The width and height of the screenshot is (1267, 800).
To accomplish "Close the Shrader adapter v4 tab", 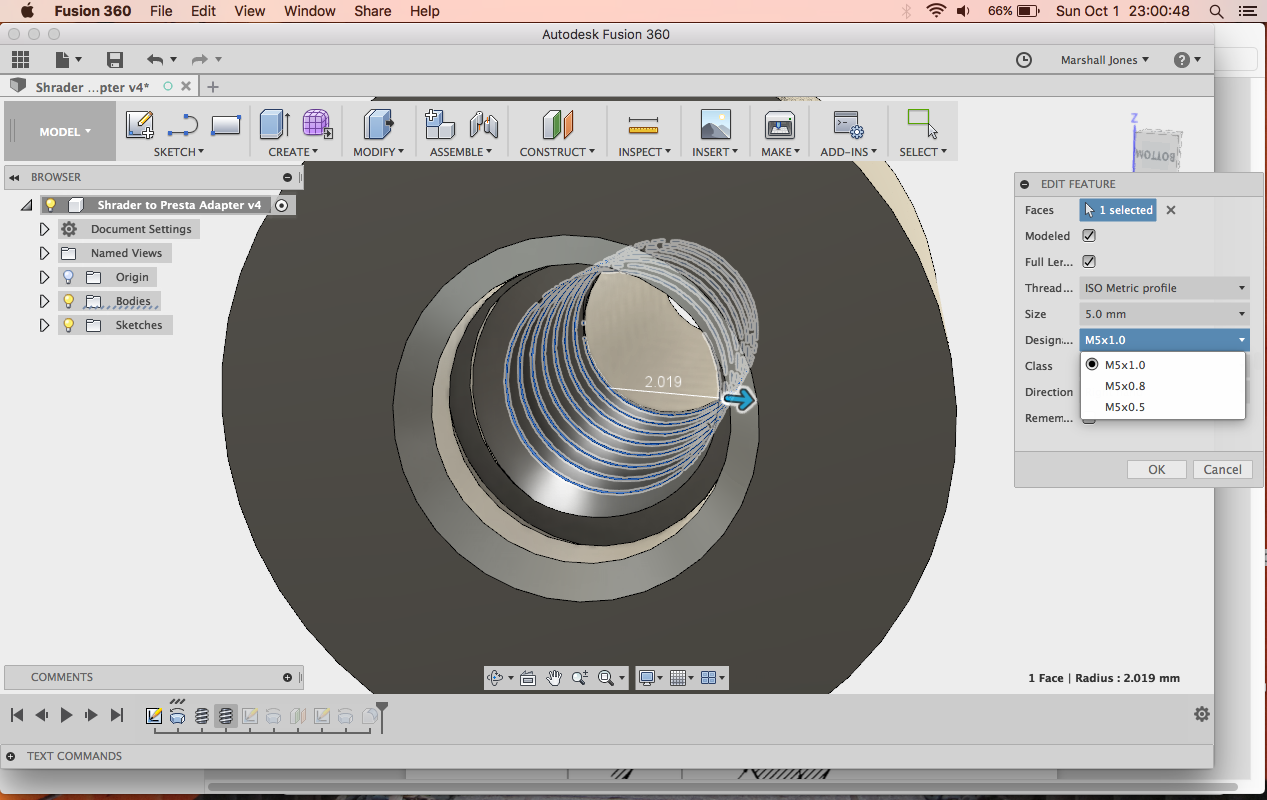I will tap(185, 87).
